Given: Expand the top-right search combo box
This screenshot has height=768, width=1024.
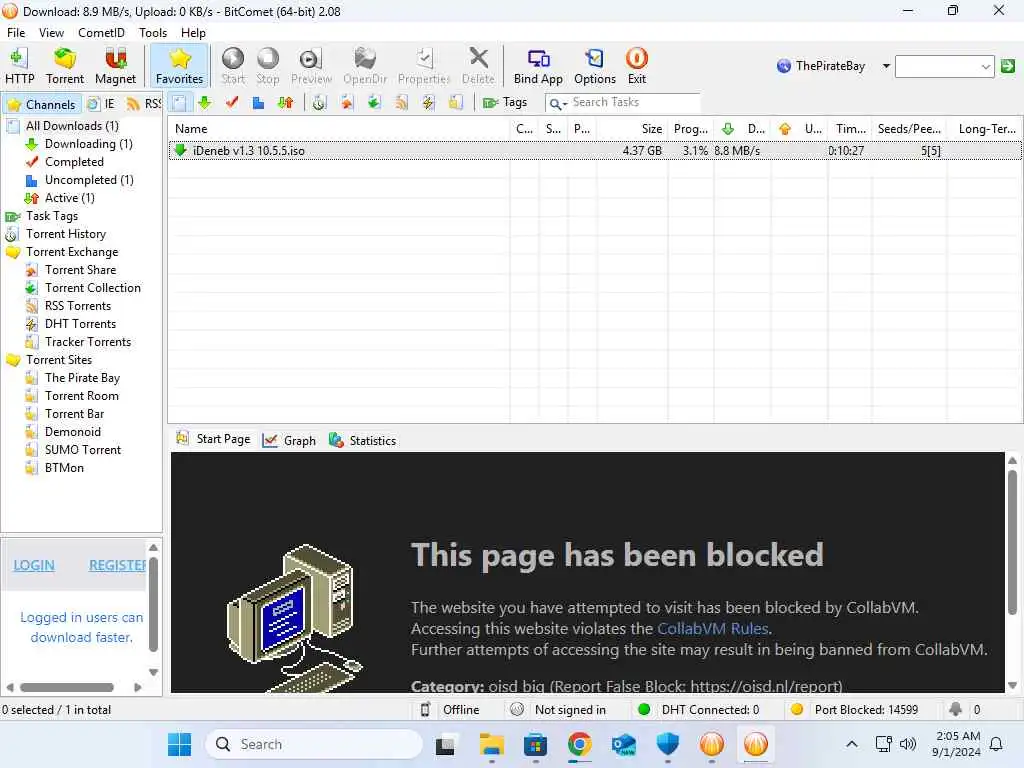Looking at the screenshot, I should click(x=985, y=66).
